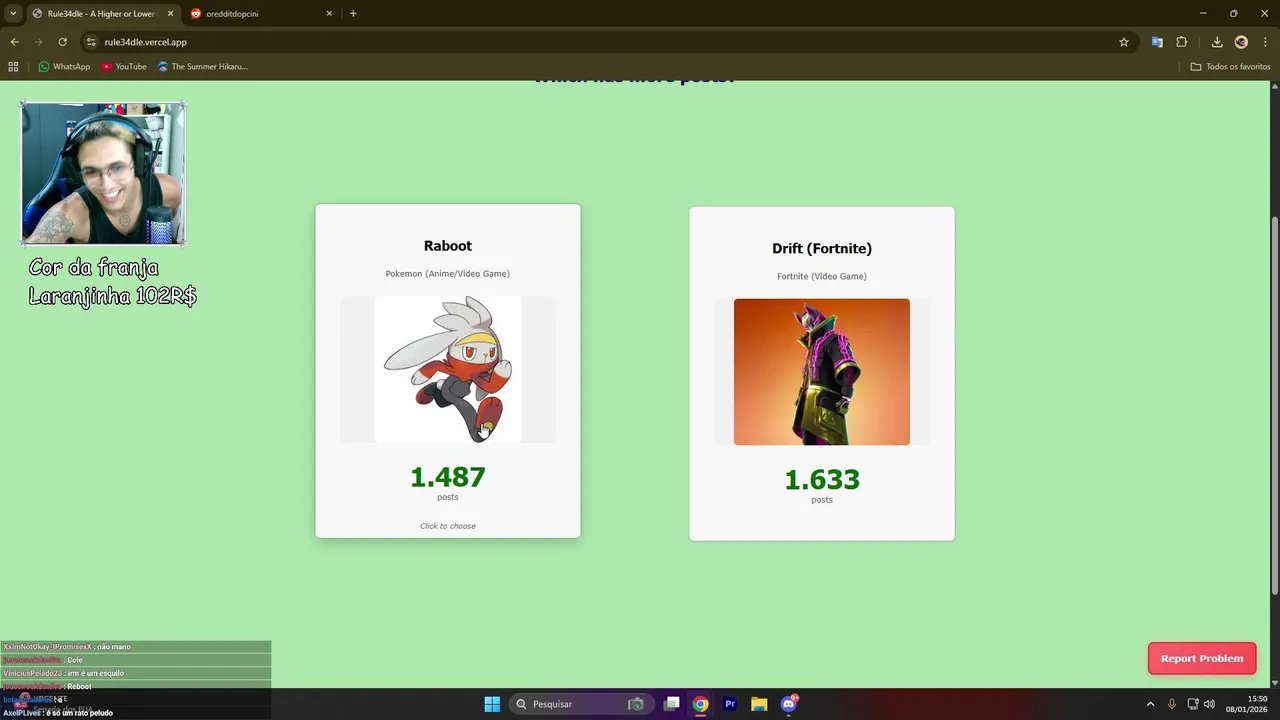
Task: Select the Drift (Fortnite) card title
Action: point(822,248)
